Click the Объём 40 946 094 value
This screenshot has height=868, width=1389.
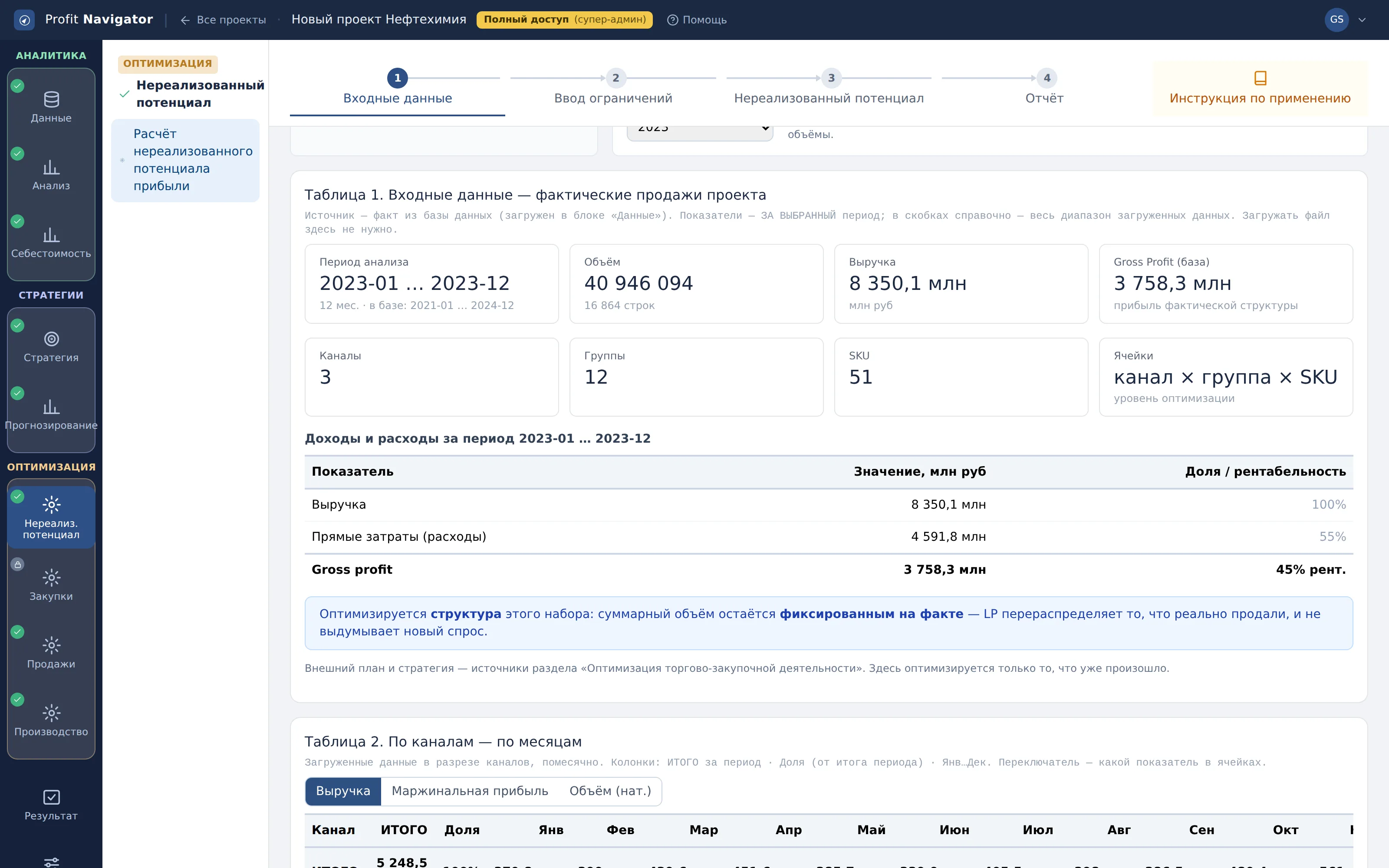(638, 283)
